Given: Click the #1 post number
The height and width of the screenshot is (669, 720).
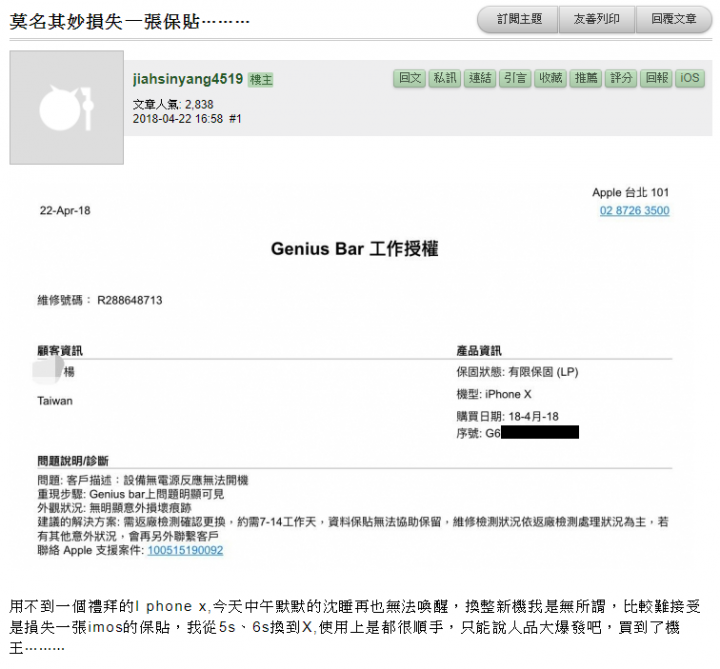Looking at the screenshot, I should pos(235,119).
